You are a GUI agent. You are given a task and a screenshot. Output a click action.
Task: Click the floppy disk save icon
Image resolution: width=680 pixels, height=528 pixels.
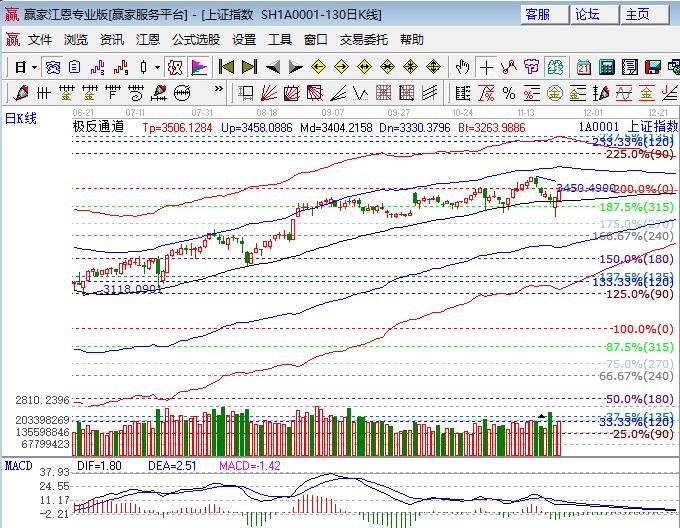652,67
